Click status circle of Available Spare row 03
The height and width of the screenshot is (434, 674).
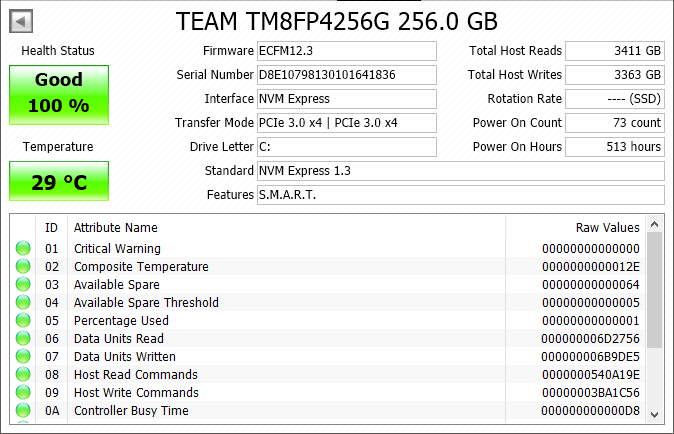(x=23, y=284)
